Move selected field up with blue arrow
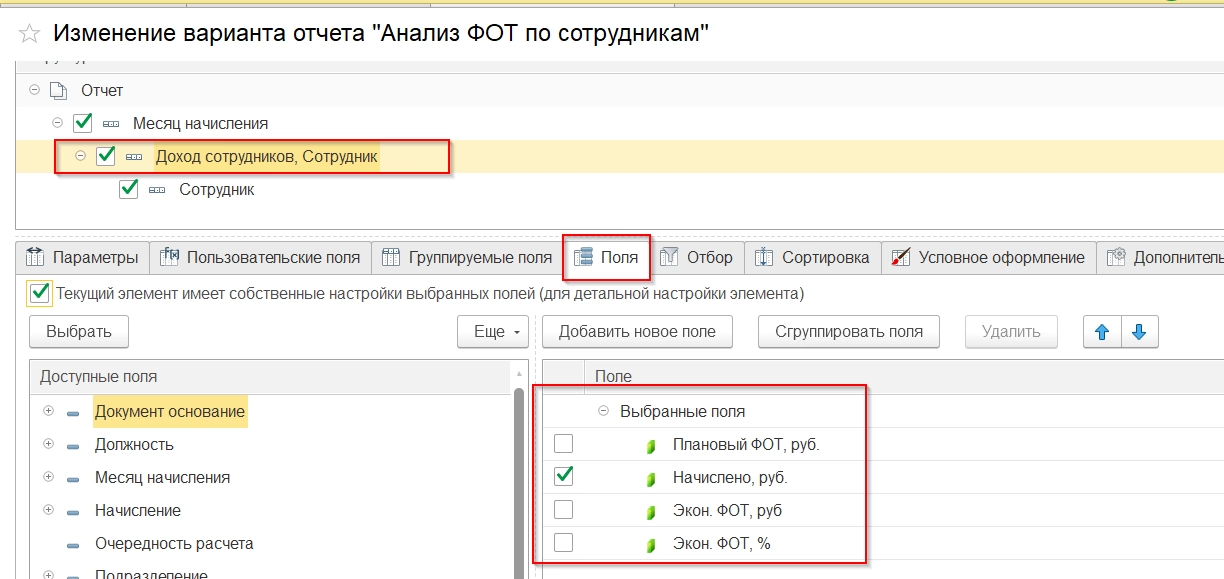The width and height of the screenshot is (1224, 579). (1102, 332)
